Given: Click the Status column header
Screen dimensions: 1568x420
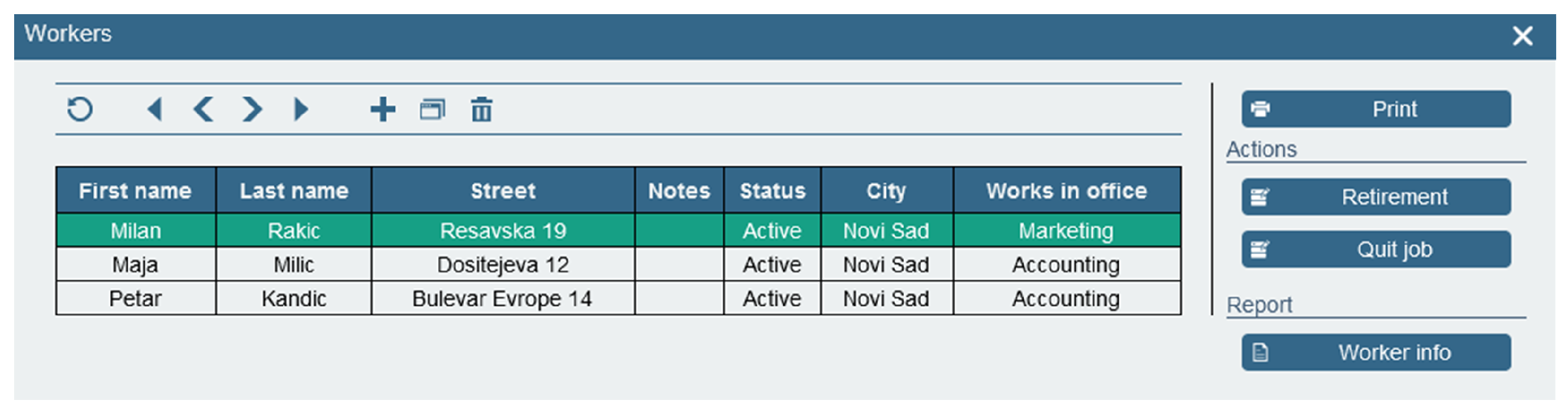Looking at the screenshot, I should point(772,191).
